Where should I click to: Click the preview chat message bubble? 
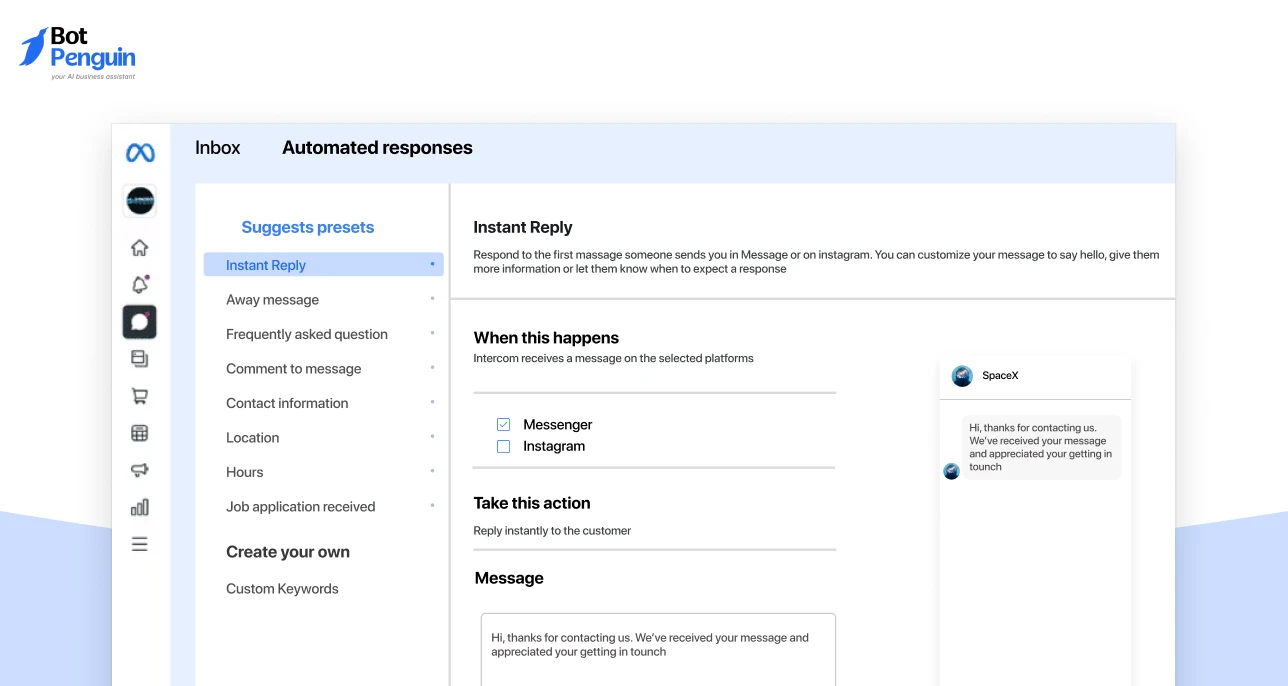pyautogui.click(x=1042, y=447)
